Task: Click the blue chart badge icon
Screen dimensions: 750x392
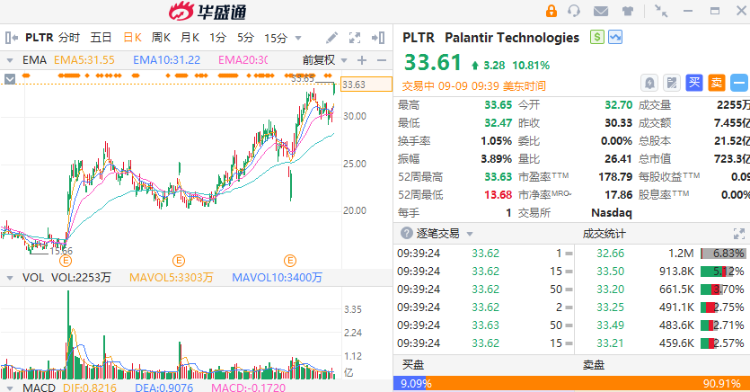Action: click(x=615, y=37)
